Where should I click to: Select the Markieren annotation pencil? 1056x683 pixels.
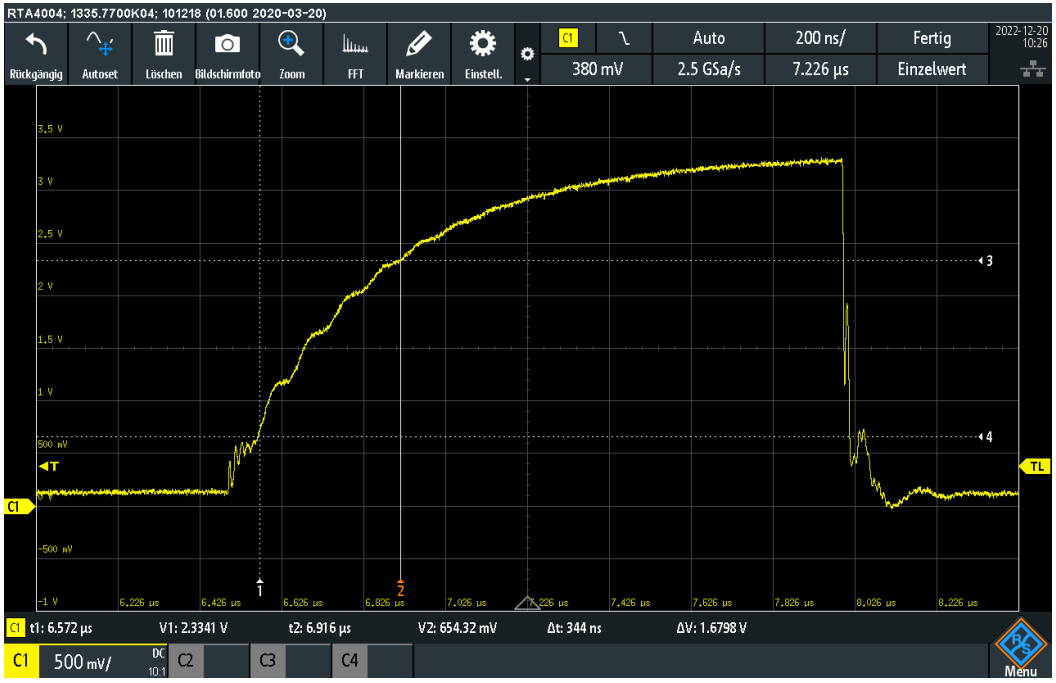tap(419, 50)
